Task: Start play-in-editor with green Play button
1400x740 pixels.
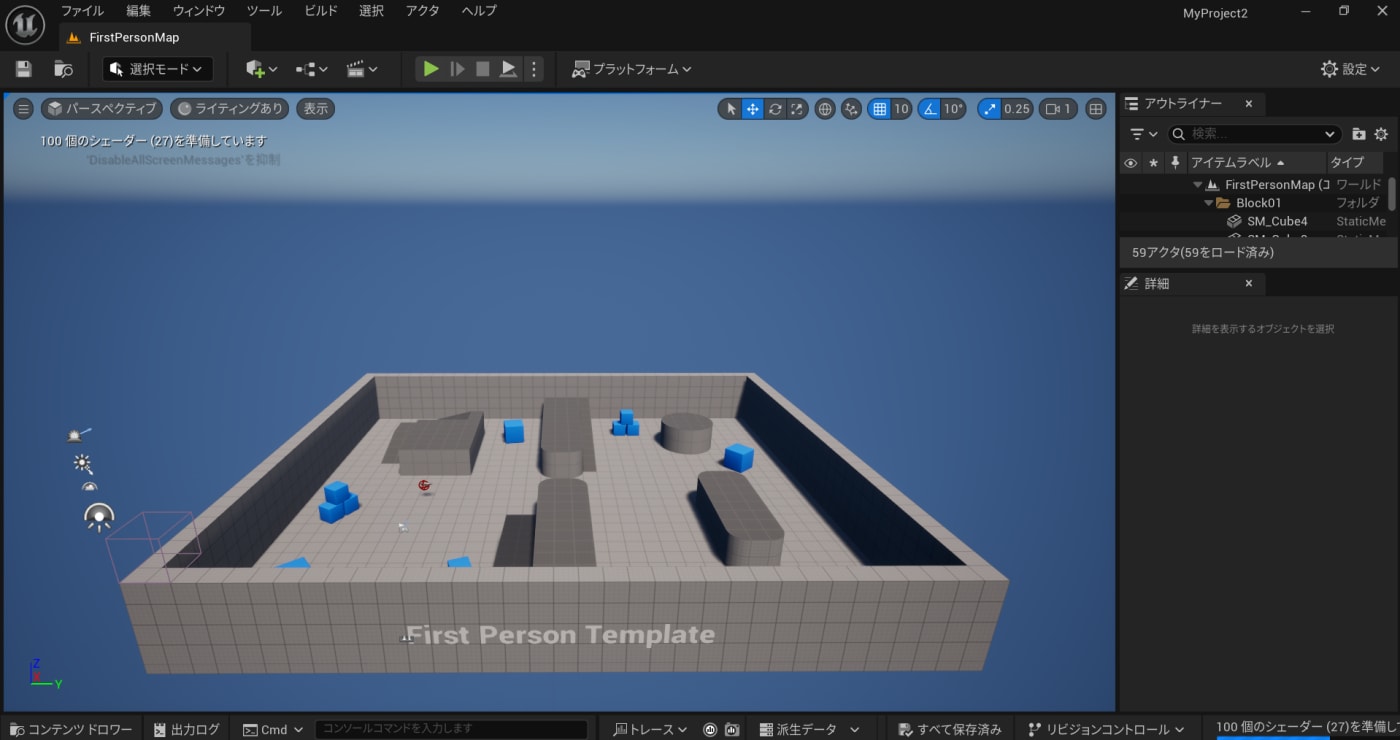Action: [x=431, y=69]
